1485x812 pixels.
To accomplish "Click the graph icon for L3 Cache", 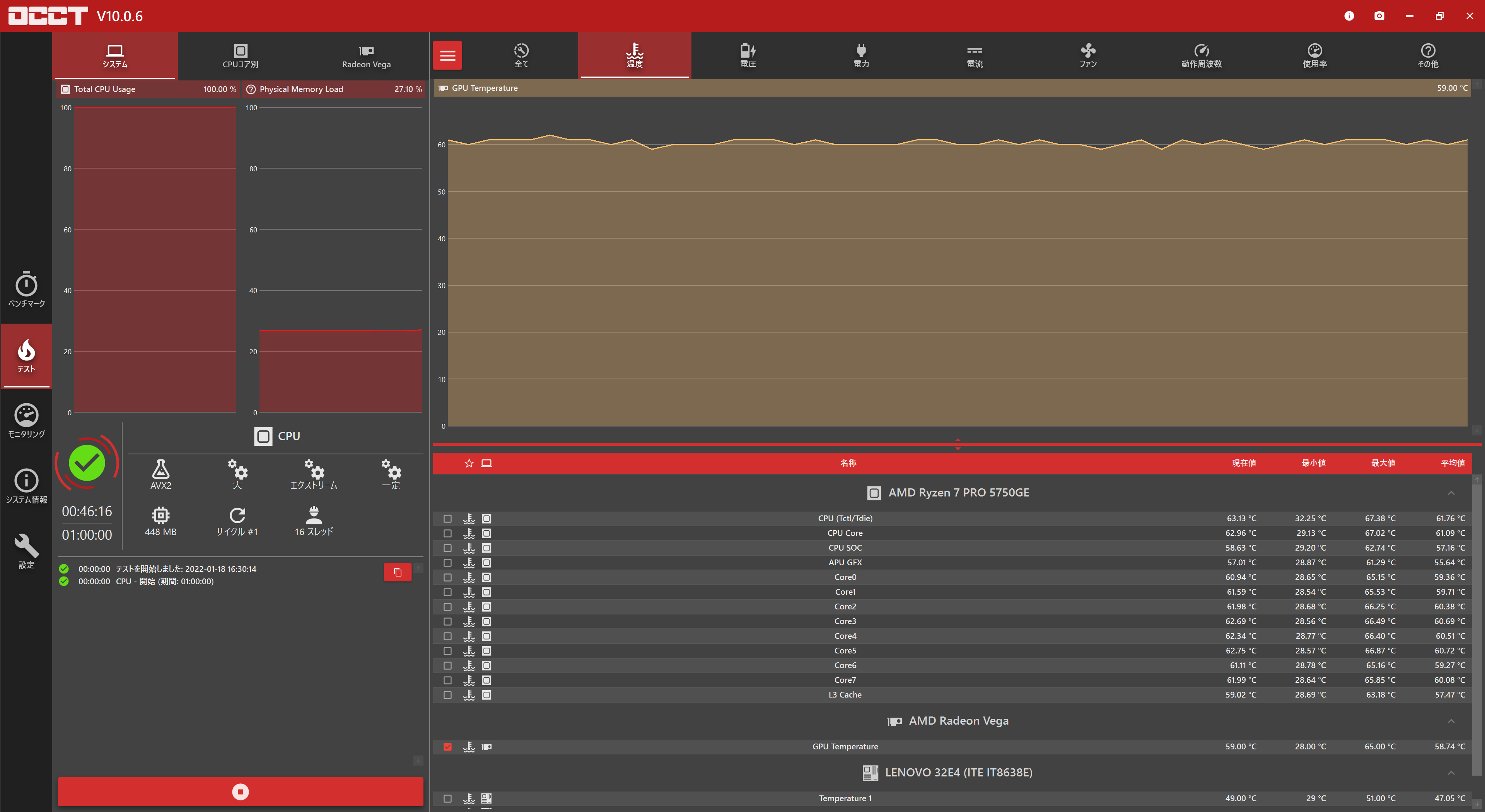I will [x=469, y=694].
